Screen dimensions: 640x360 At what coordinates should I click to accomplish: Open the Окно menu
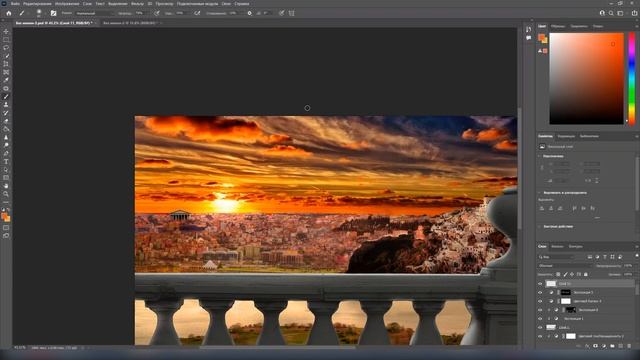(226, 4)
